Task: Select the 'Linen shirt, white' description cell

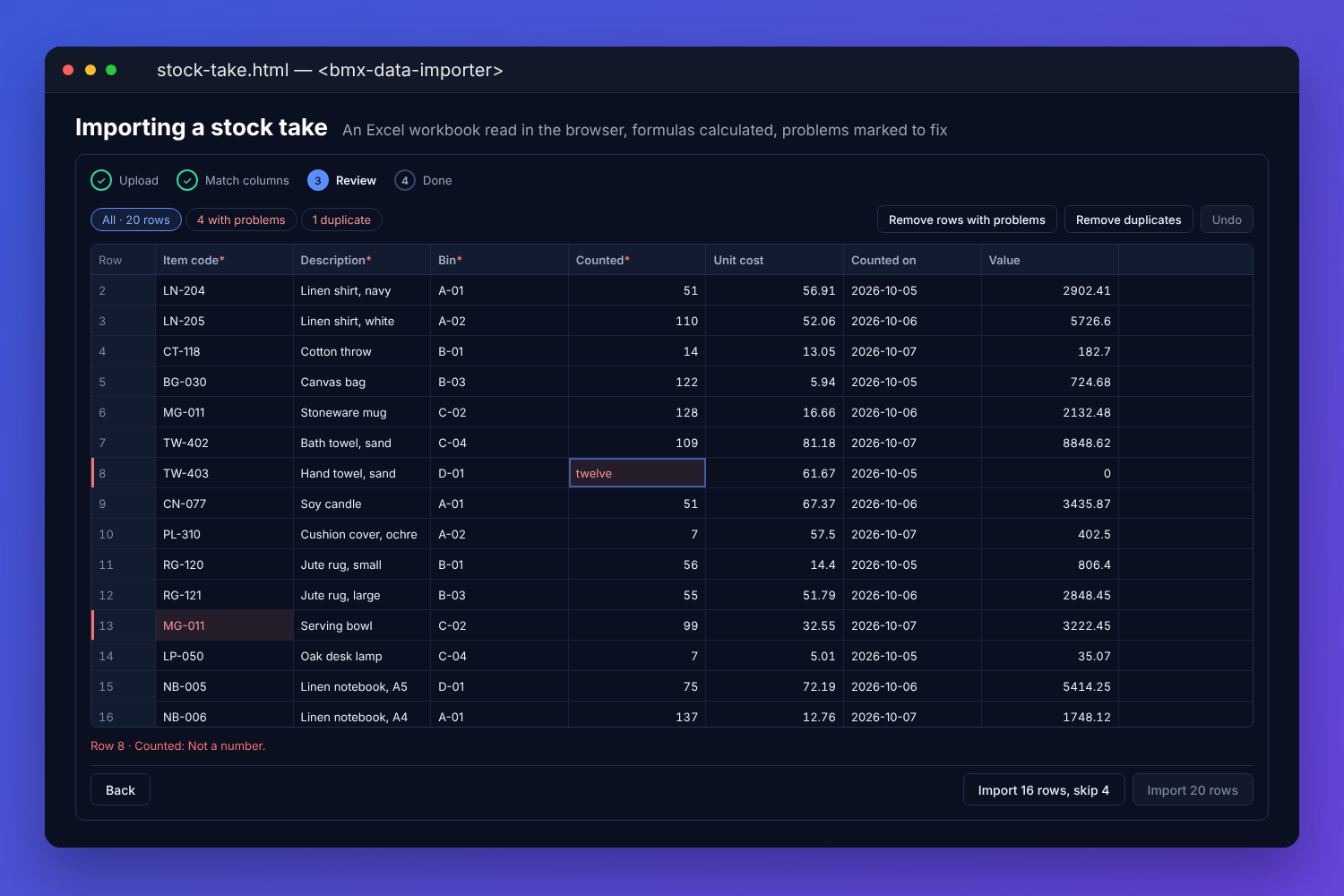Action: click(362, 321)
